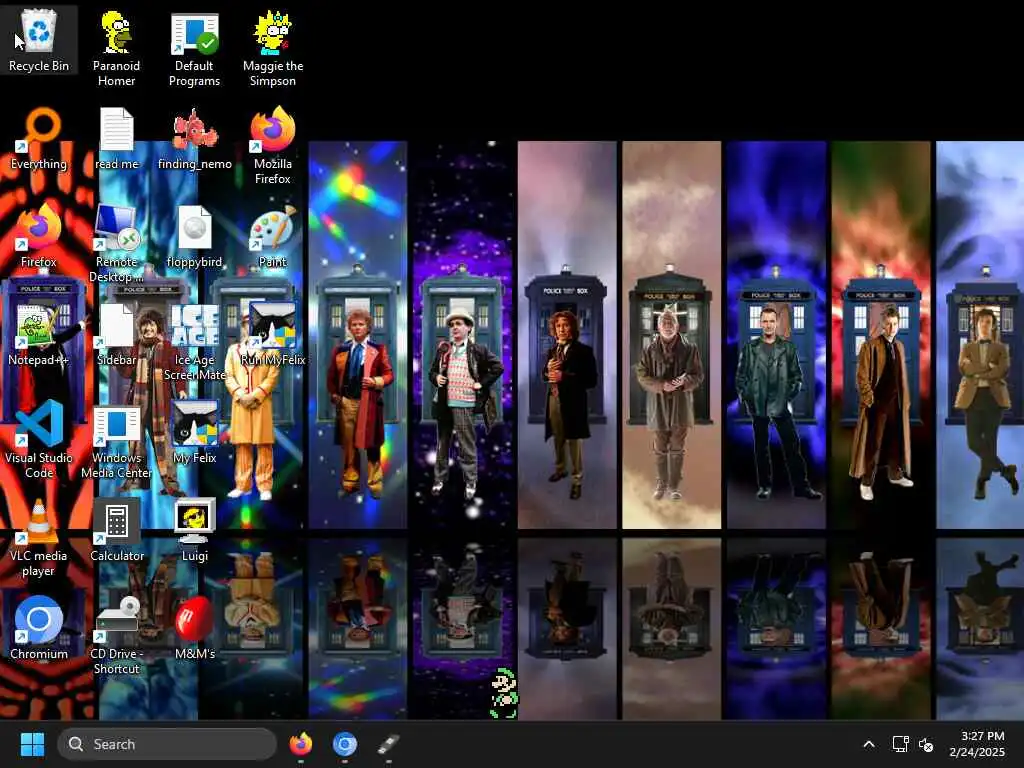Select Maggie the Simpson desktop icon
Viewport: 1024px width, 768px height.
[272, 48]
